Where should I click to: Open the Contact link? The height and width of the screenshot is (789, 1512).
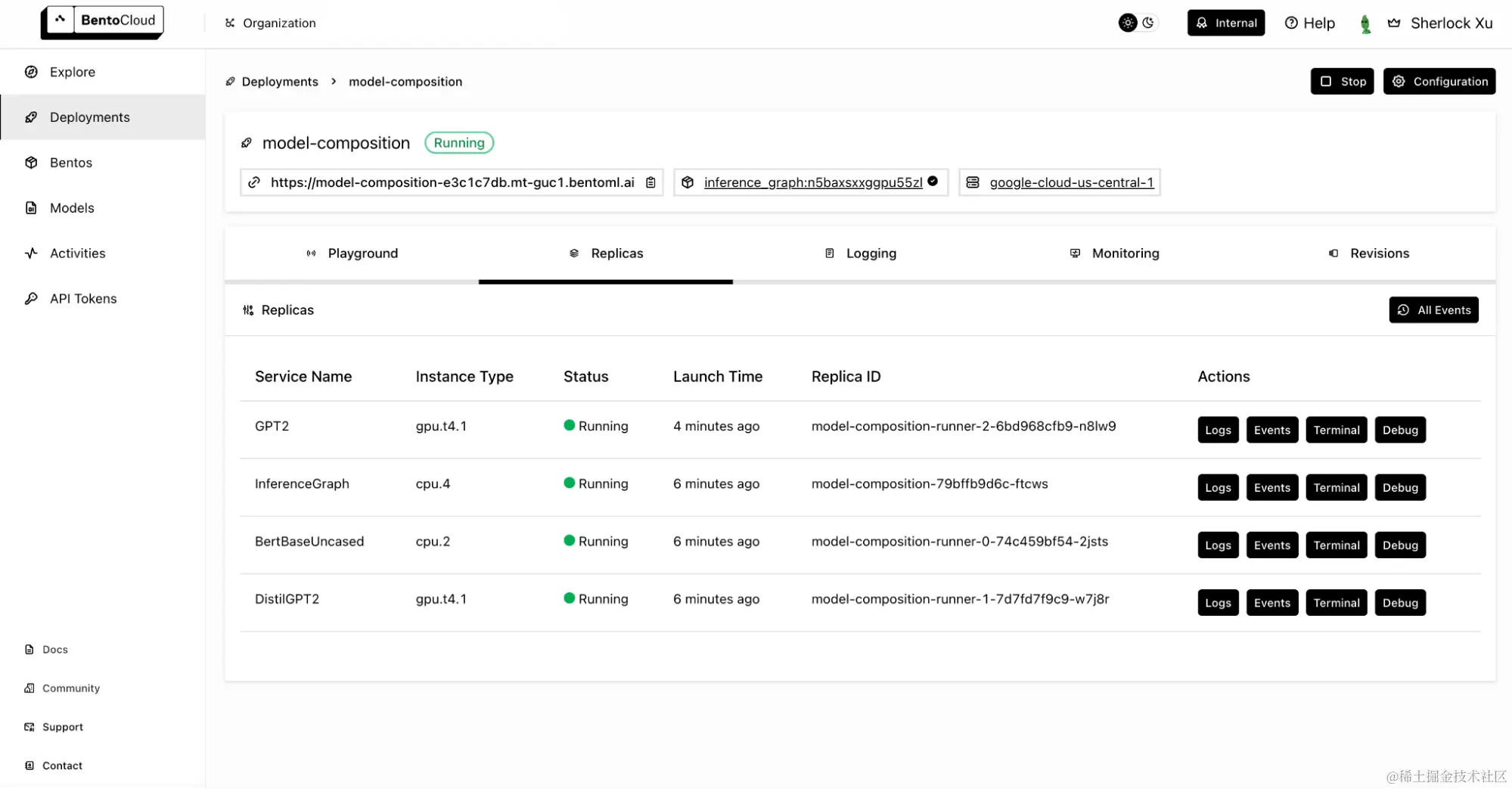point(54,766)
